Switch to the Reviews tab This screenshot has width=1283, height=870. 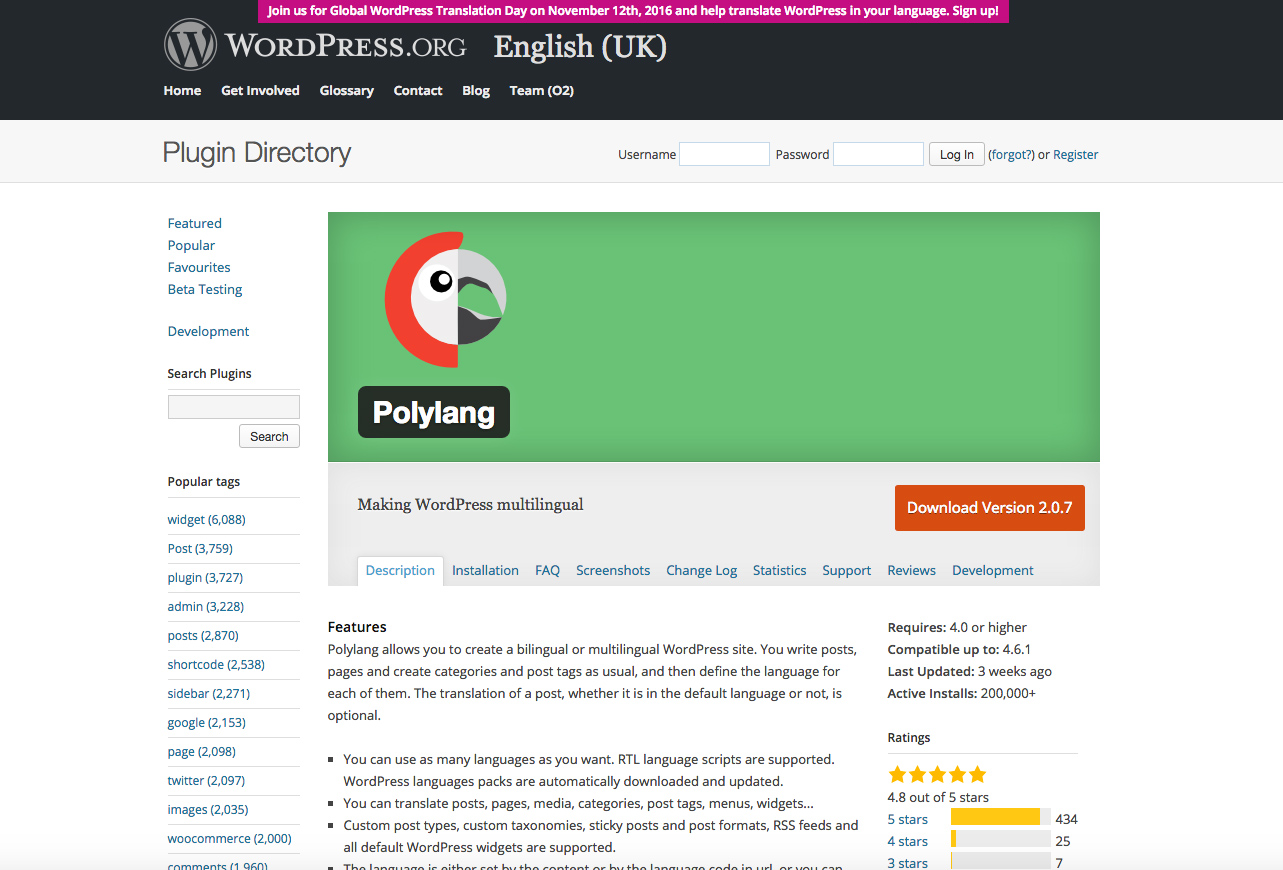click(911, 570)
